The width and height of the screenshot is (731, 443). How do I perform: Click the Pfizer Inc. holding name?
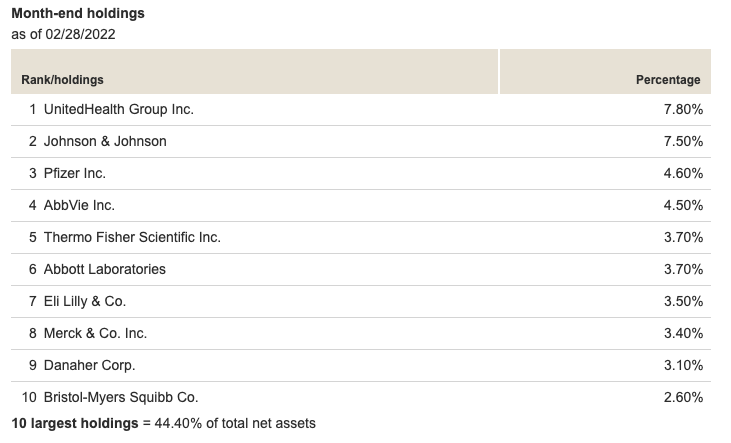75,173
